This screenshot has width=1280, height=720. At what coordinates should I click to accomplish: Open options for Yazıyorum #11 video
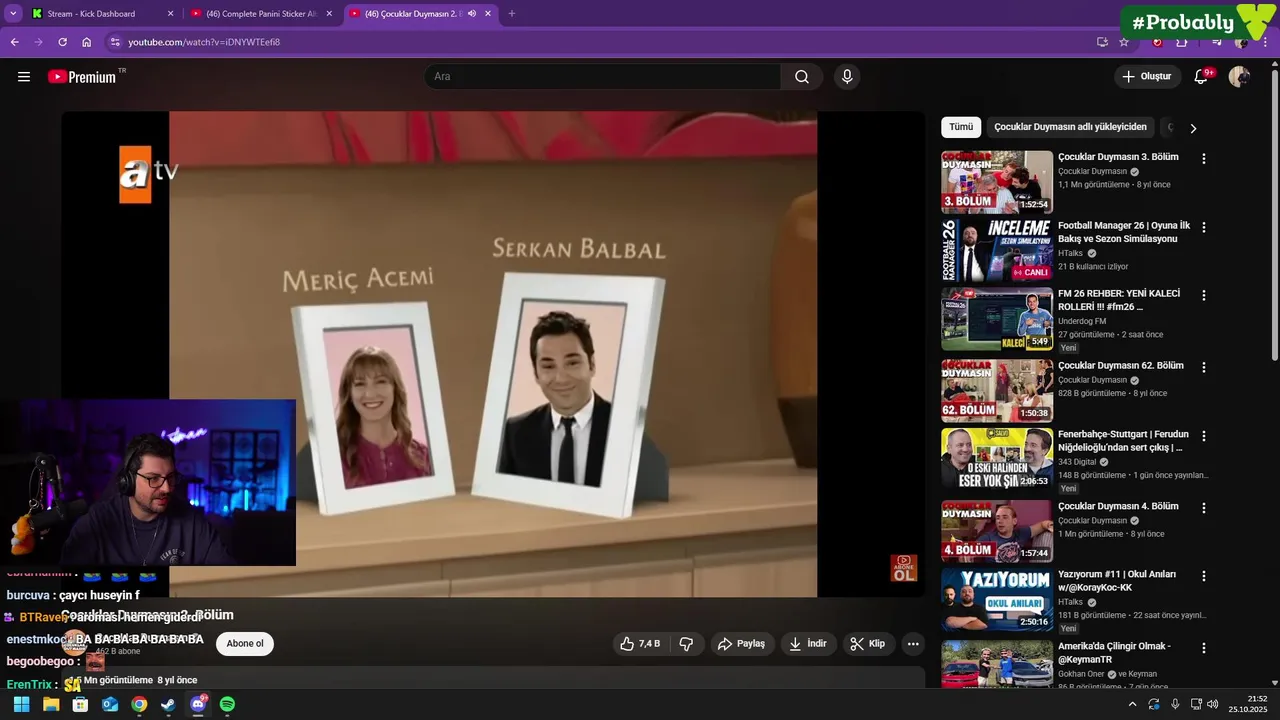point(1204,577)
